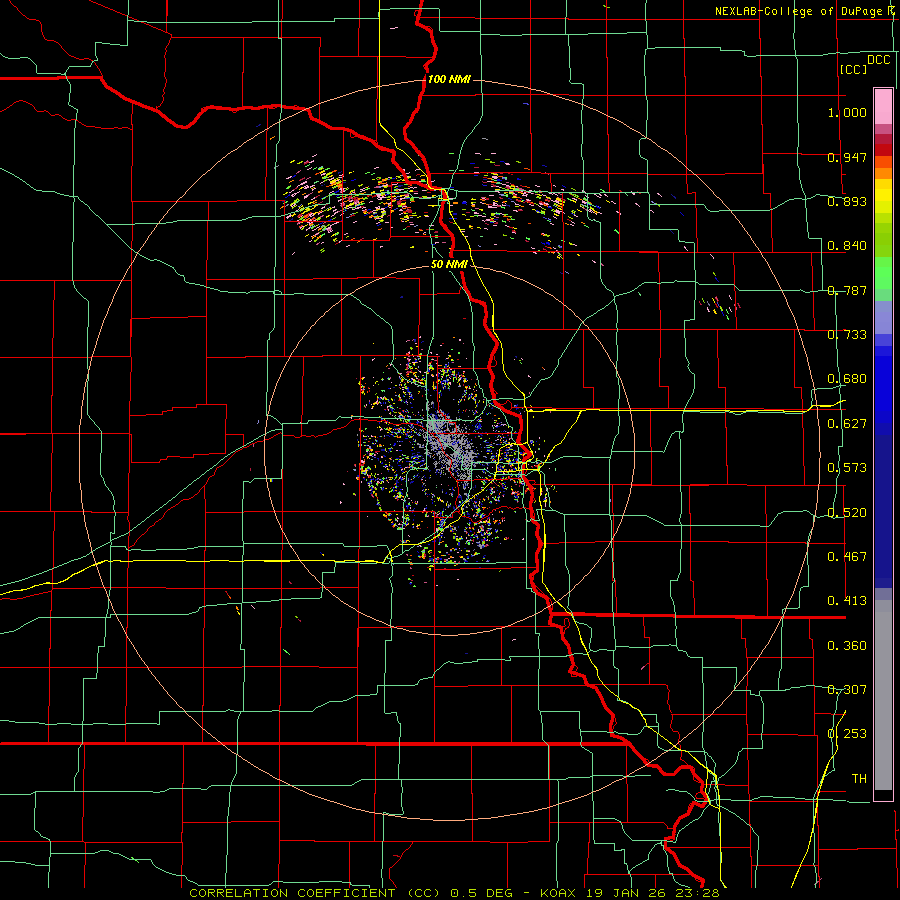Click the 100 NMI range ring label

pos(449,79)
